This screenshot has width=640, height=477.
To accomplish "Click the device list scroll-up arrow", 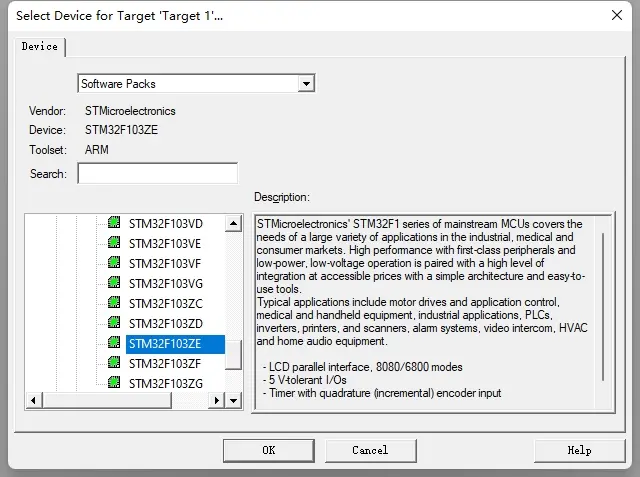I will tap(233, 223).
